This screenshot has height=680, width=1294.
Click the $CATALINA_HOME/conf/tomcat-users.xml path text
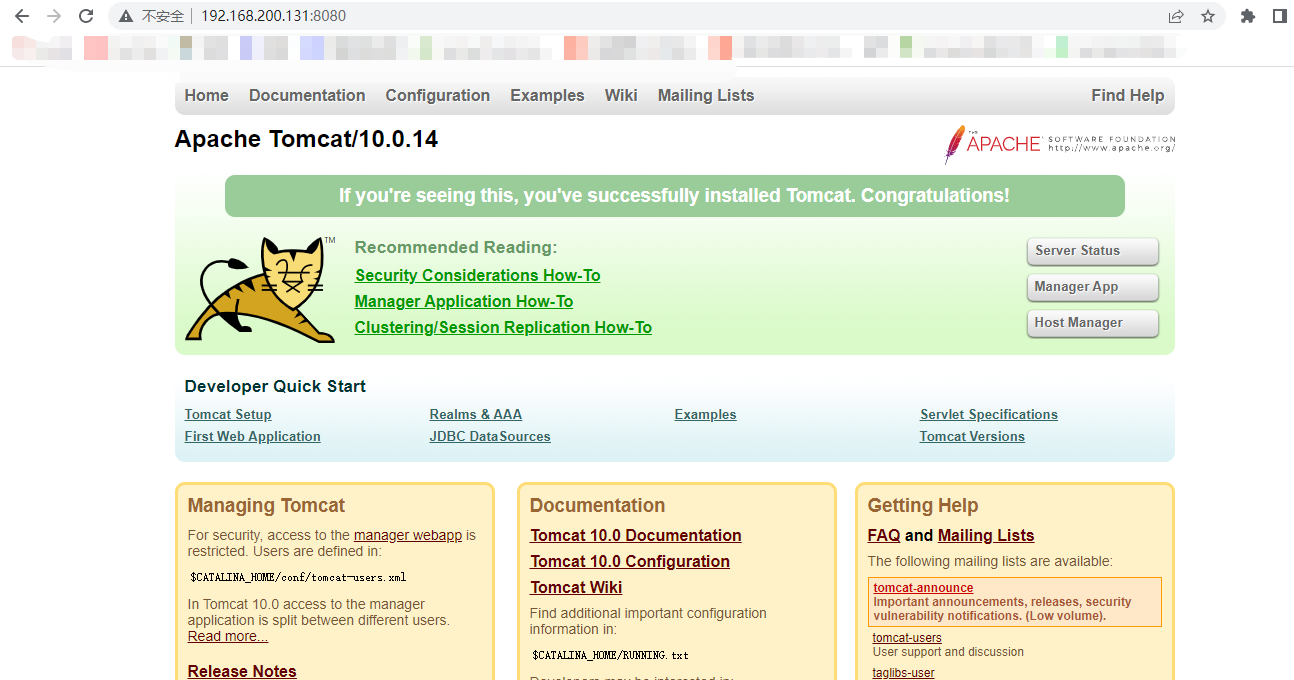point(298,577)
